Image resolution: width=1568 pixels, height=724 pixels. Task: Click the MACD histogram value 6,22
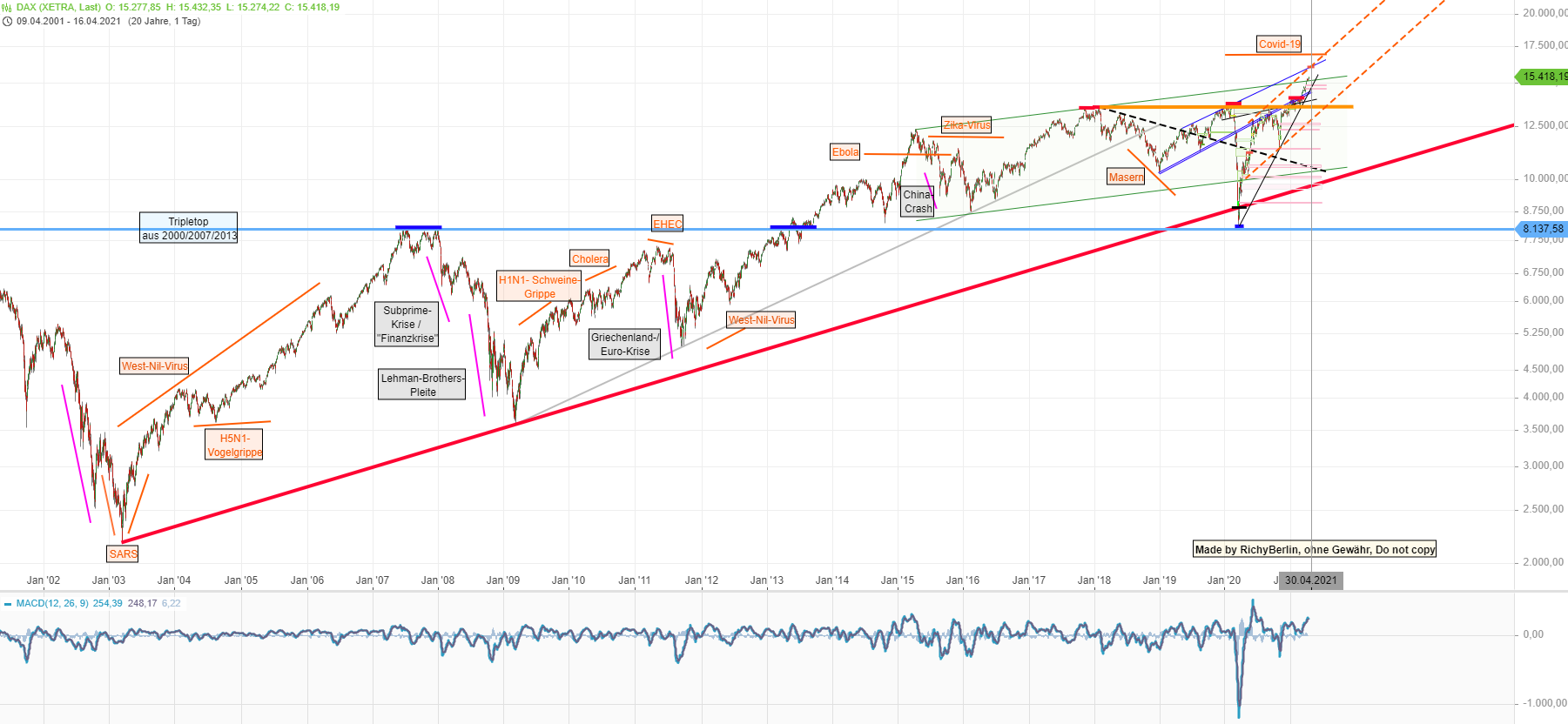[x=172, y=603]
